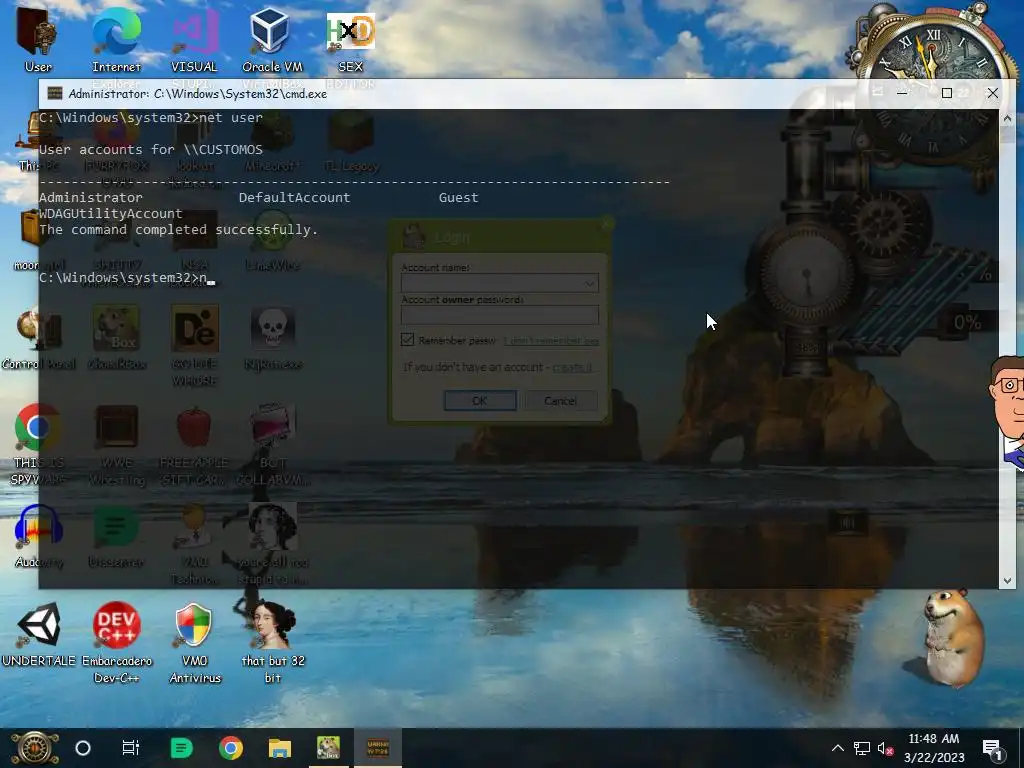Click Cancel in the Login dialog
Screen dimensions: 1024x768
560,400
